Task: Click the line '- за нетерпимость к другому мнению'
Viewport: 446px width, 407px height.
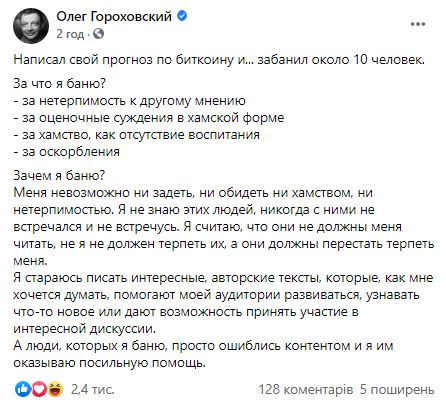Action: click(130, 101)
